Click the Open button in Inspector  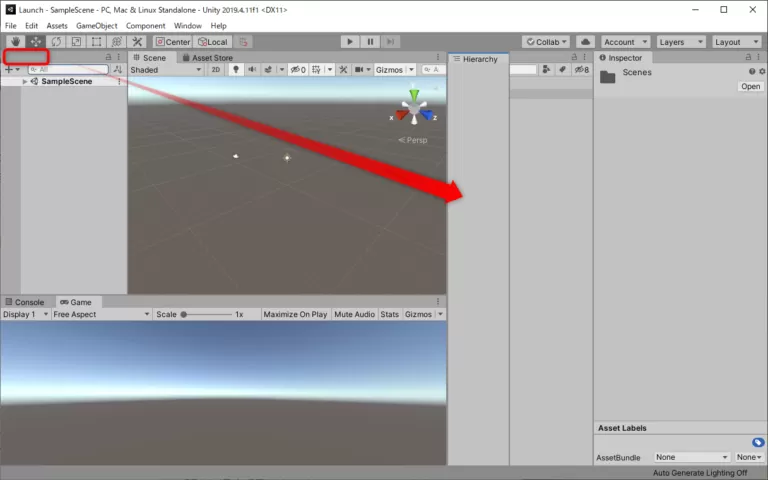coord(750,87)
